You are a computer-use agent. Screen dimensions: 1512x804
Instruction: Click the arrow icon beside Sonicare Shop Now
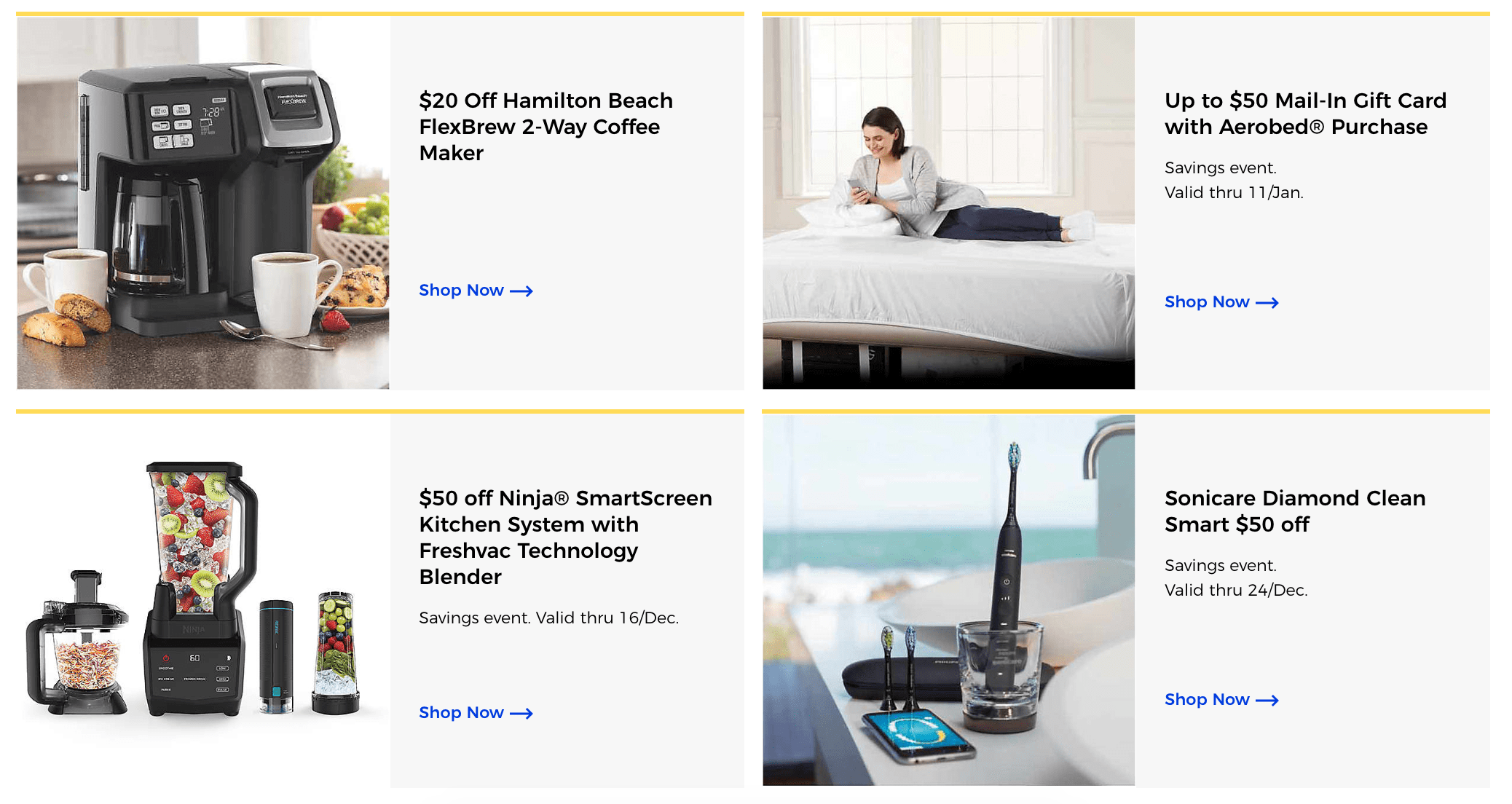click(1267, 701)
